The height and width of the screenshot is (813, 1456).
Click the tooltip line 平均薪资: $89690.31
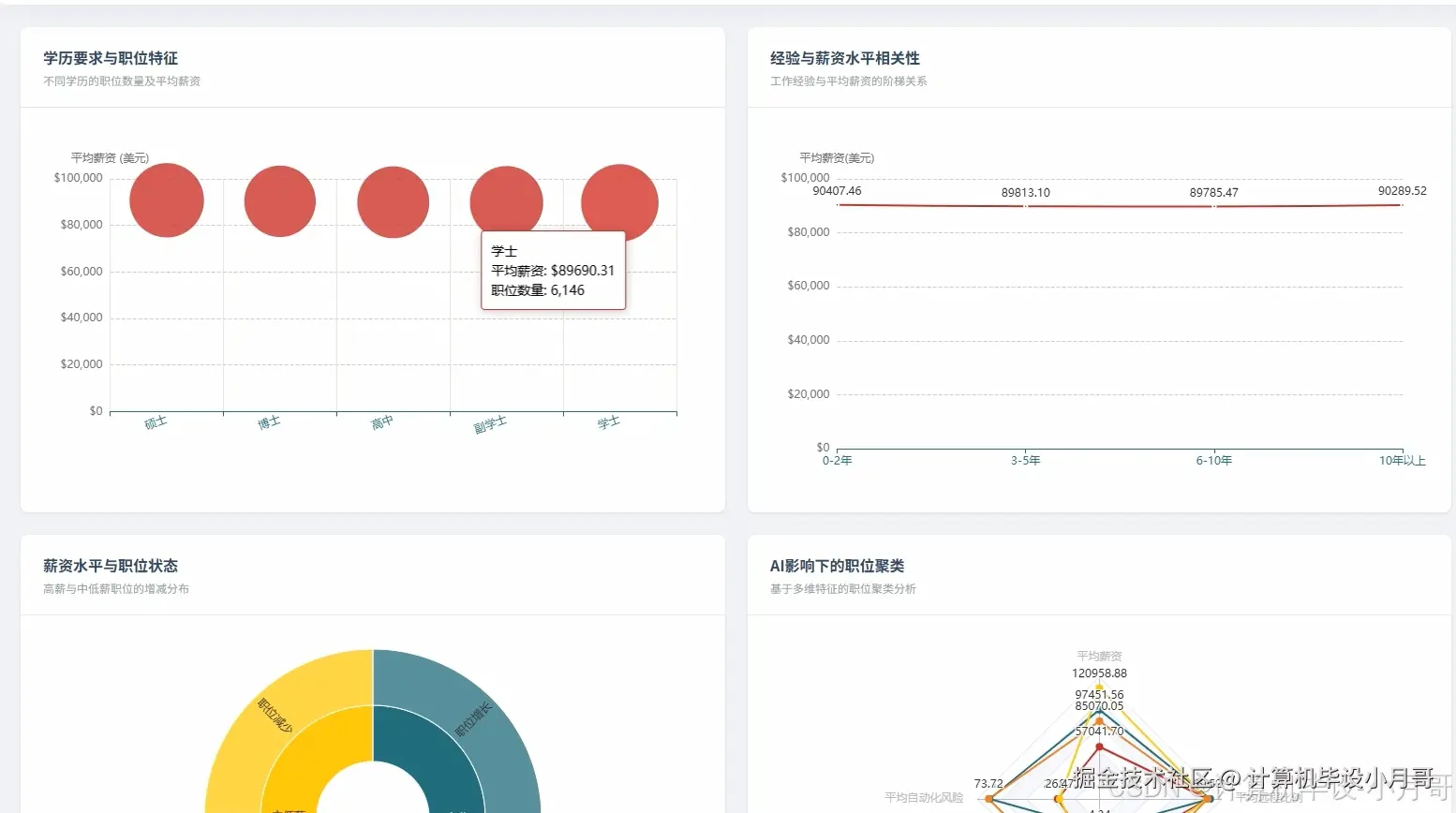553,271
